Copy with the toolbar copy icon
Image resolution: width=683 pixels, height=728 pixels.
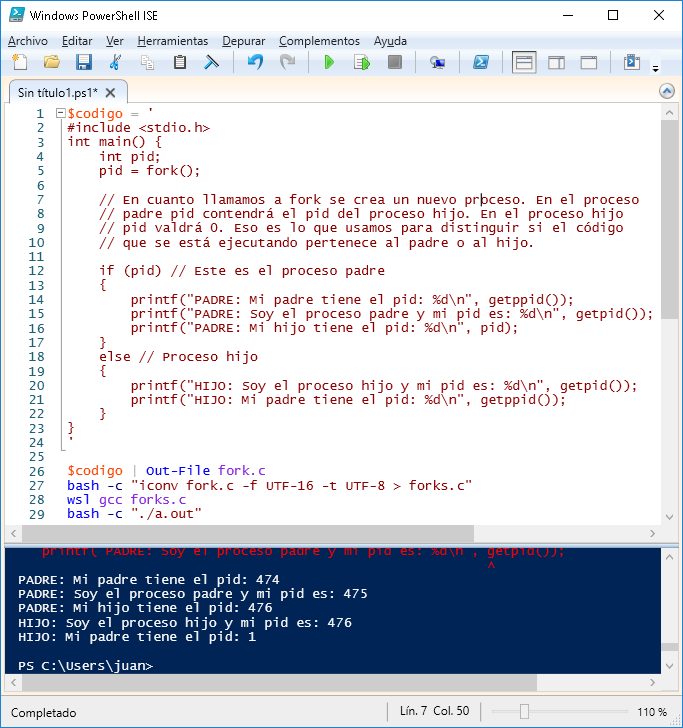(148, 62)
